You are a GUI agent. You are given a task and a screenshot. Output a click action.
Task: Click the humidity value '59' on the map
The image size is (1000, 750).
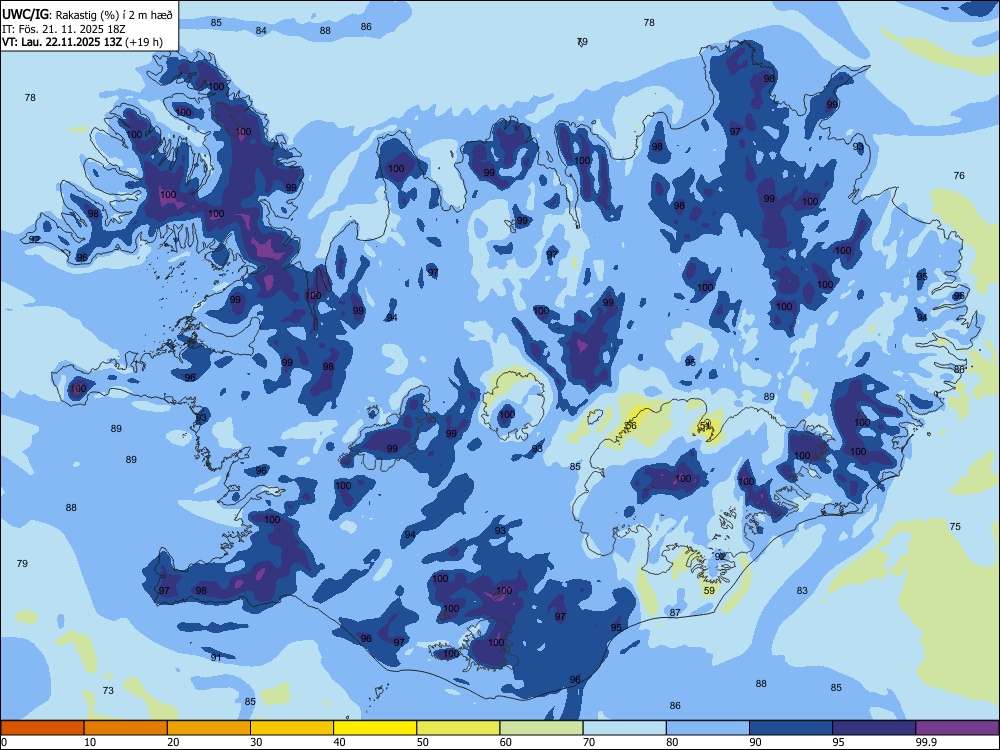[709, 591]
